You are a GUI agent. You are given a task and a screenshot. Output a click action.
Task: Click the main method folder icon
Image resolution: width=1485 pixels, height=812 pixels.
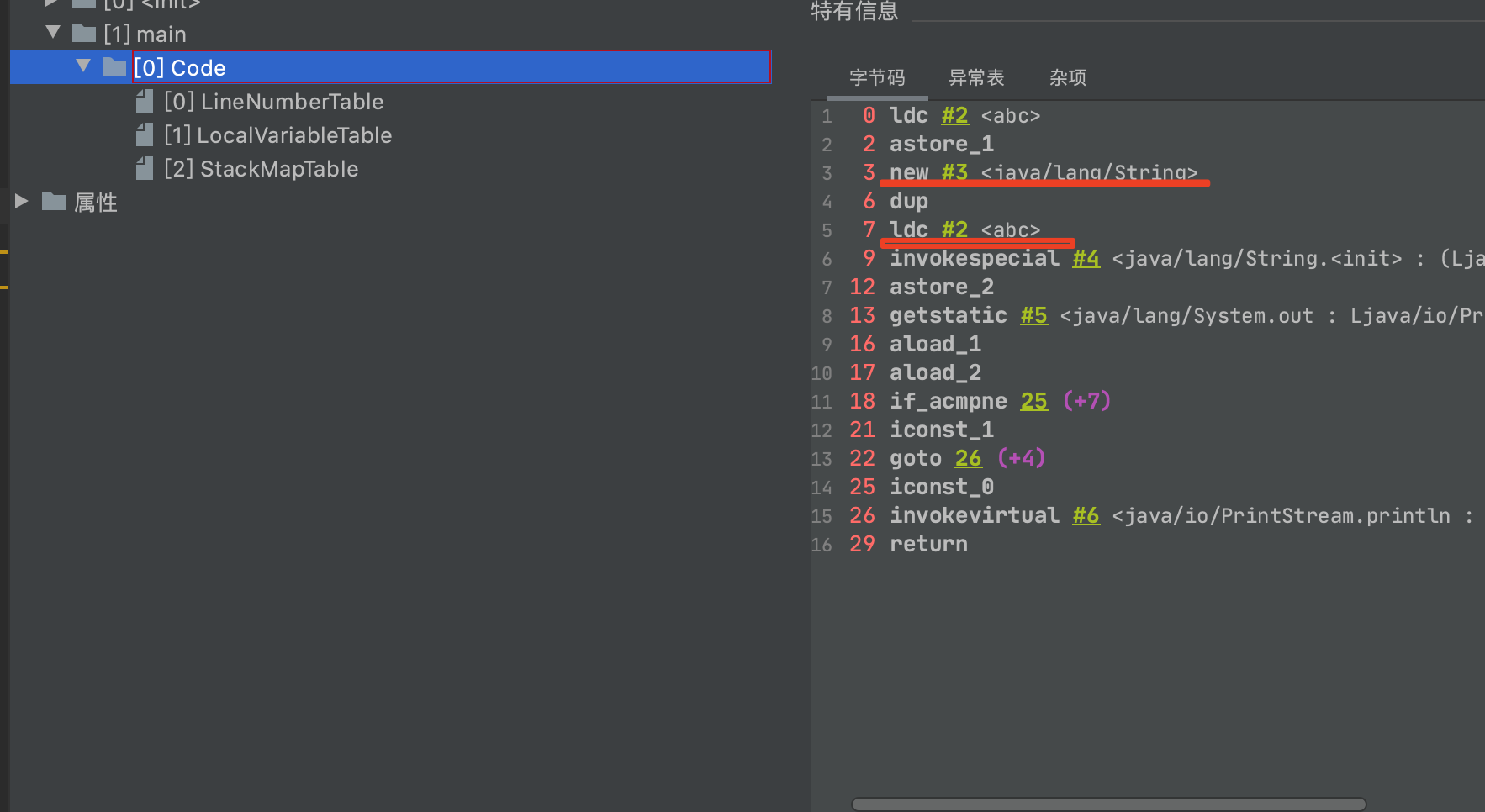(x=84, y=34)
